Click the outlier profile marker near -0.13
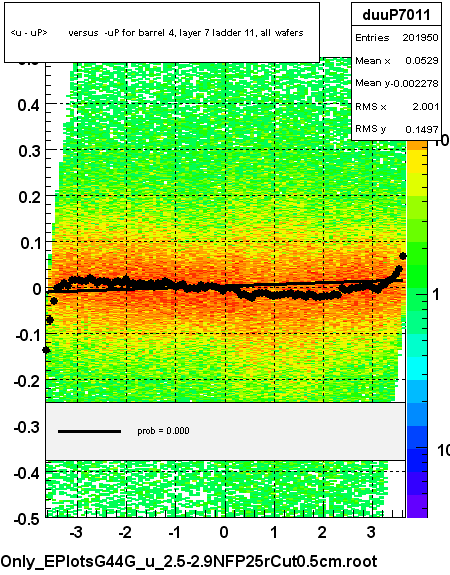 [46, 350]
